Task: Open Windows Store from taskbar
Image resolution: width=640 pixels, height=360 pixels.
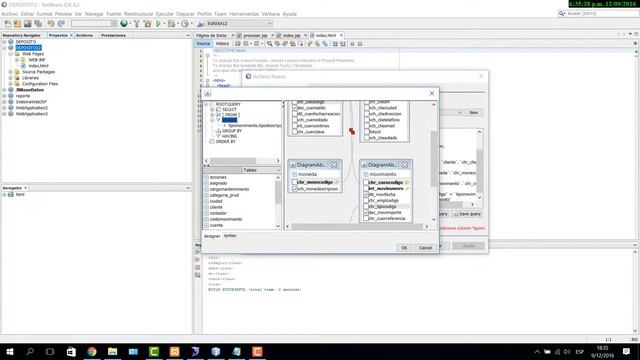Action: (x=71, y=351)
